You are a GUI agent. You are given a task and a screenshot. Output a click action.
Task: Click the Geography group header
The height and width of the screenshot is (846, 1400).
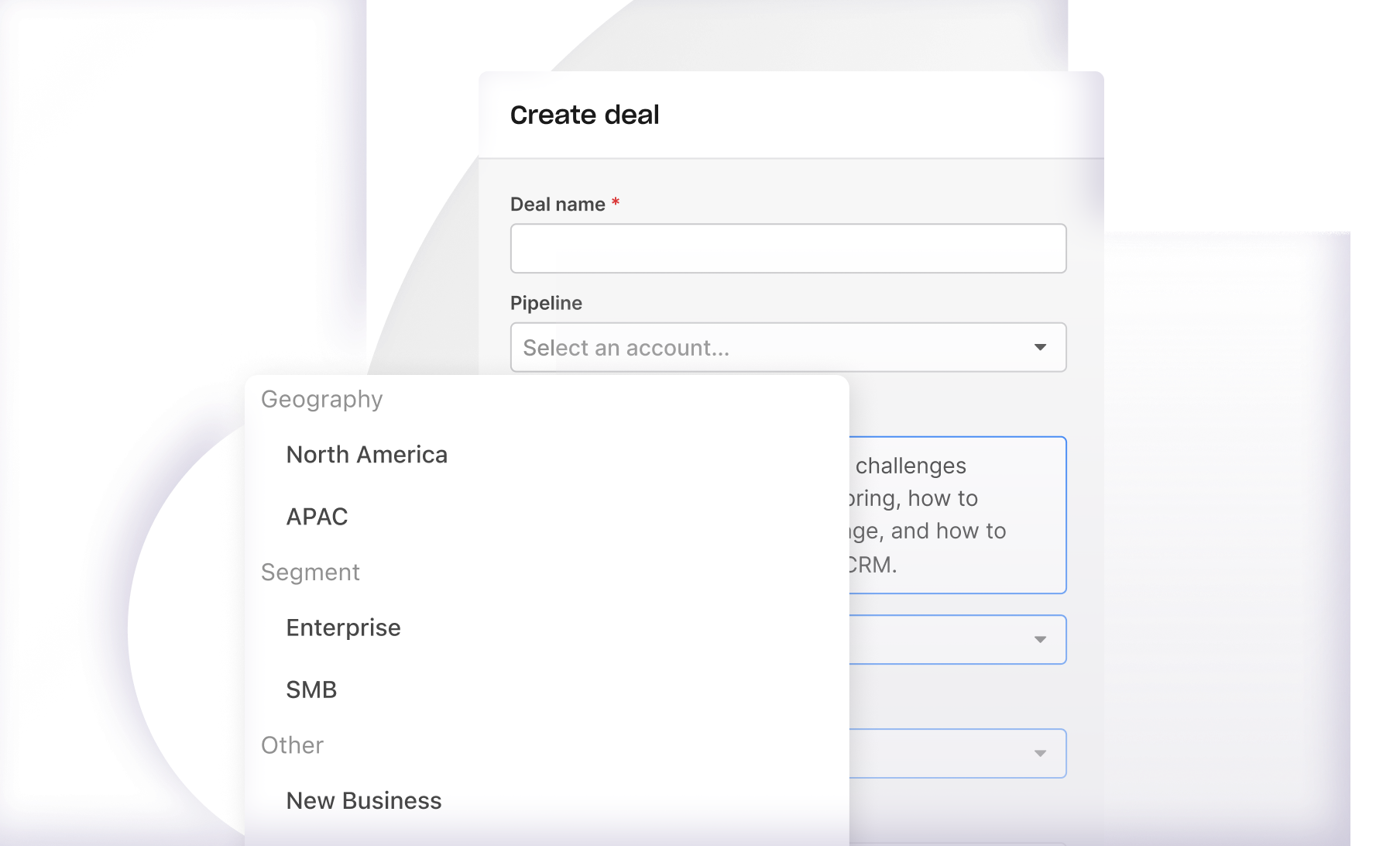tap(322, 399)
